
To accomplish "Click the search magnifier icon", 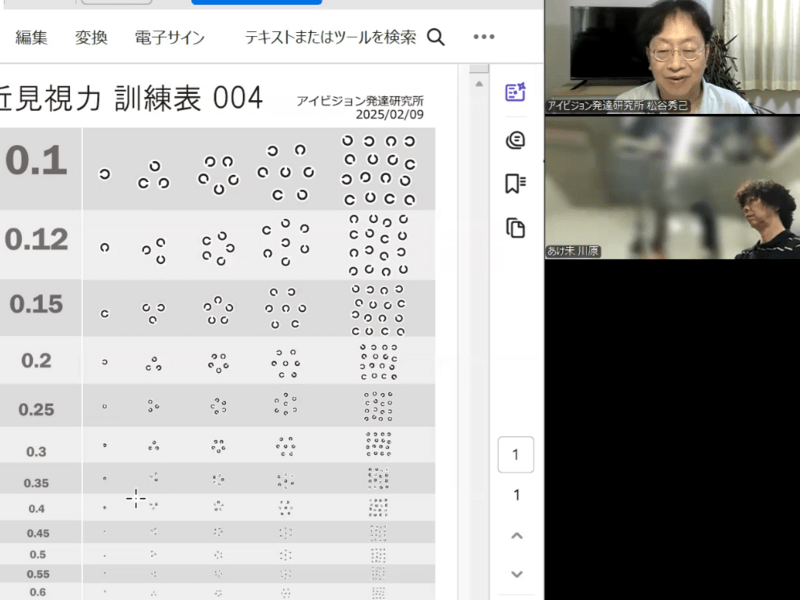I will (436, 37).
